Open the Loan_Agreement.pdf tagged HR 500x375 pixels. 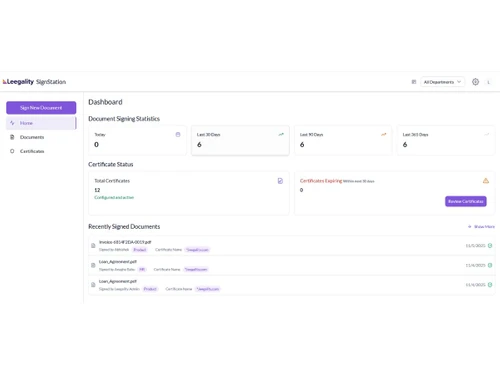click(x=292, y=265)
